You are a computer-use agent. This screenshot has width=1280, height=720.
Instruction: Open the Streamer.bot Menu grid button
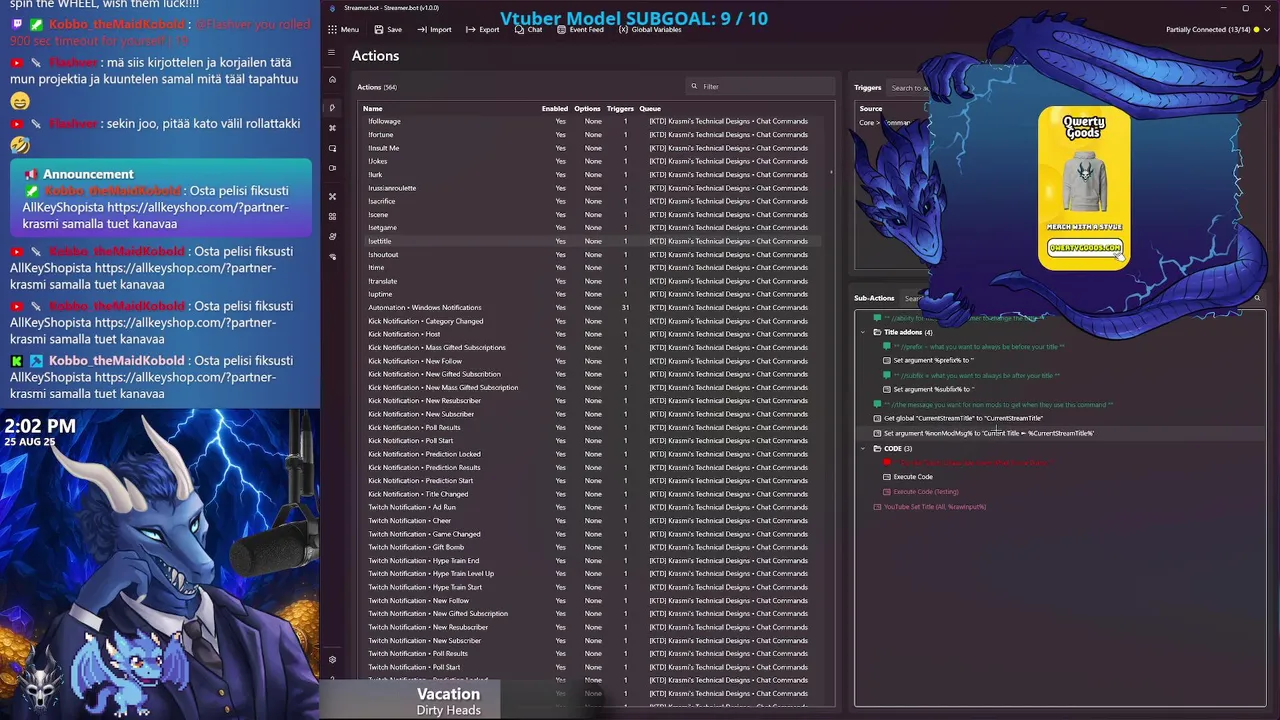coord(343,29)
